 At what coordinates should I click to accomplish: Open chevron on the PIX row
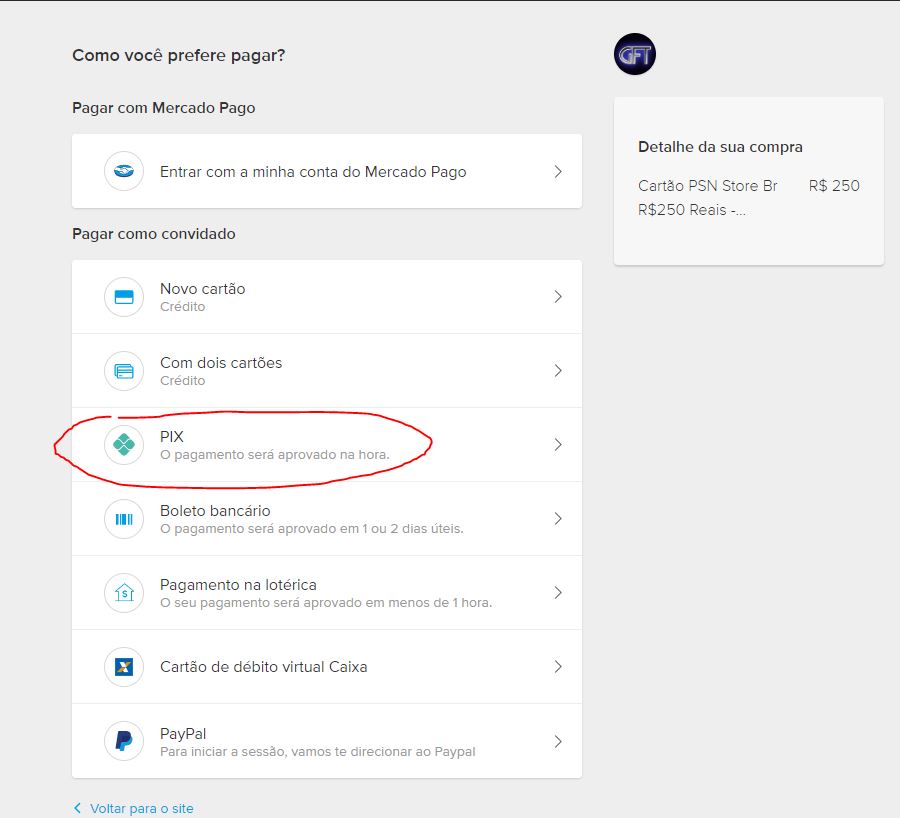pos(558,444)
